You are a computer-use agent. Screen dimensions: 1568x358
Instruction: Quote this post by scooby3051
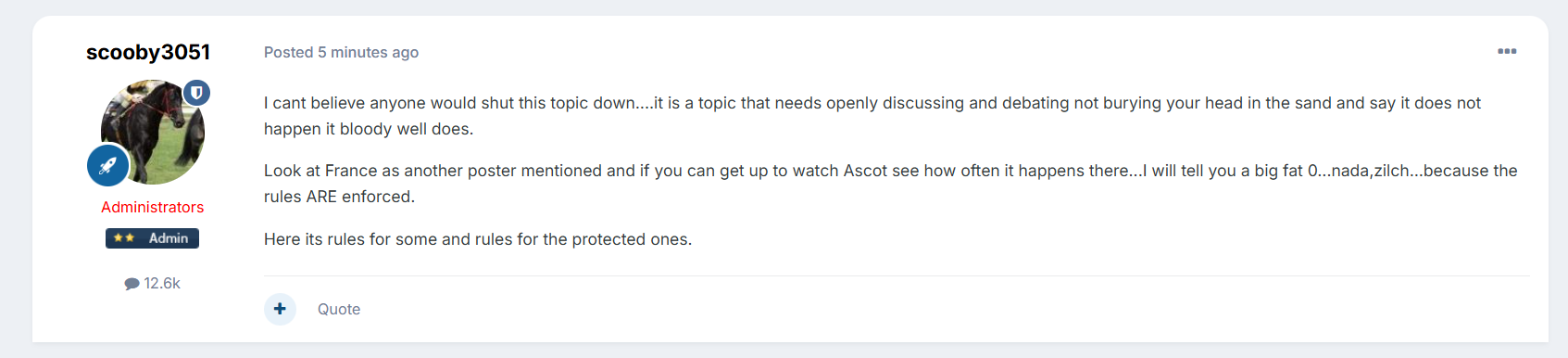pyautogui.click(x=339, y=309)
